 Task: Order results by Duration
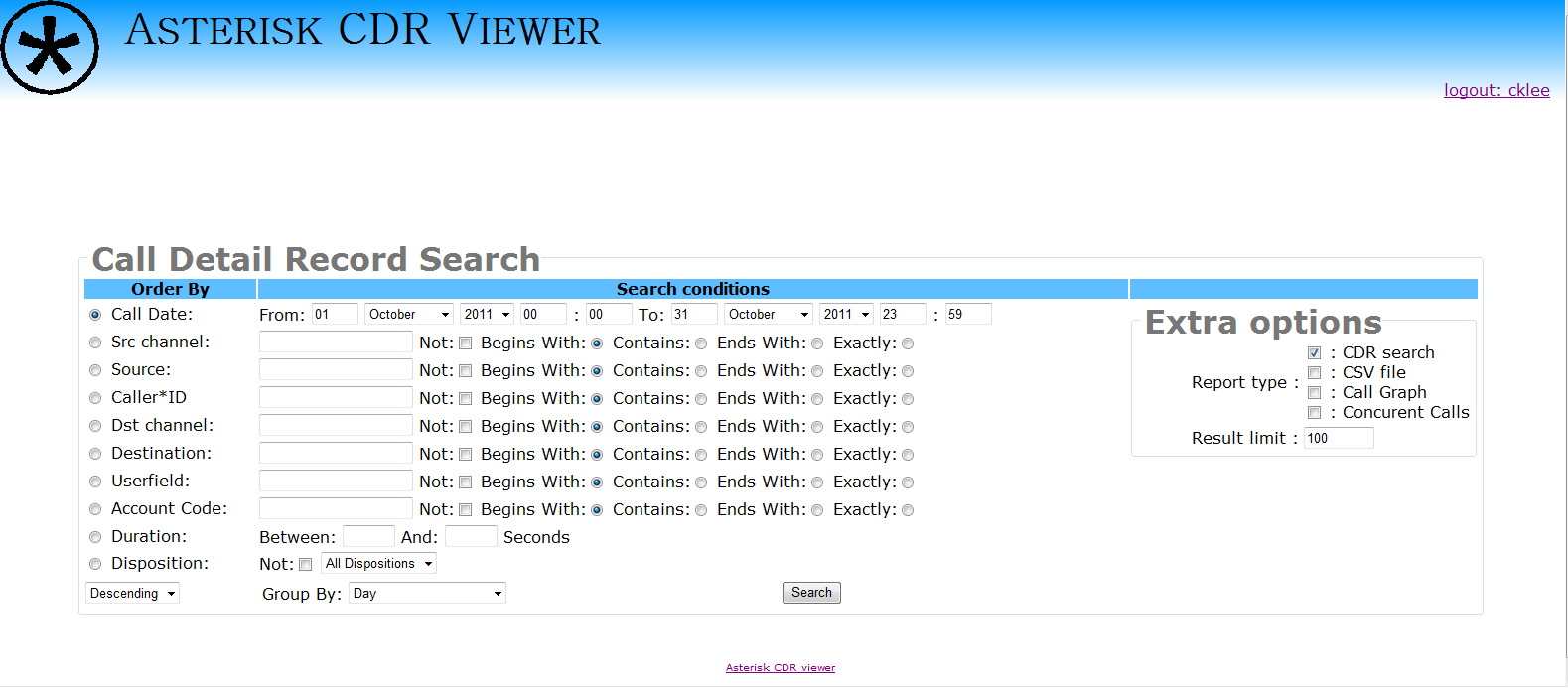[x=95, y=537]
